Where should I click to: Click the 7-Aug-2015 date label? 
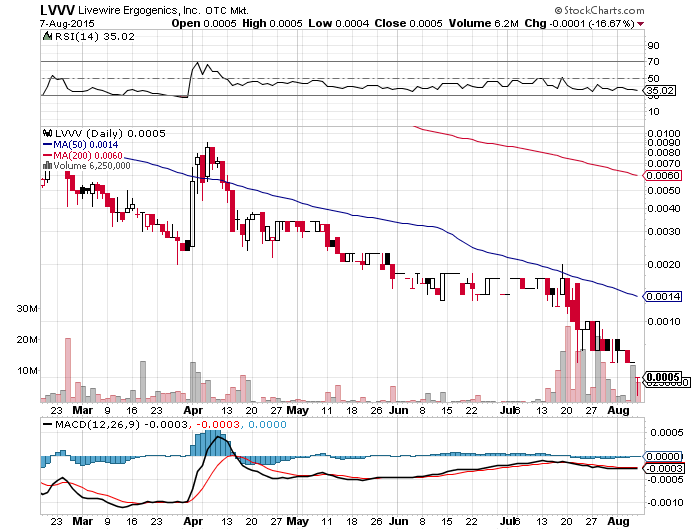[x=67, y=24]
